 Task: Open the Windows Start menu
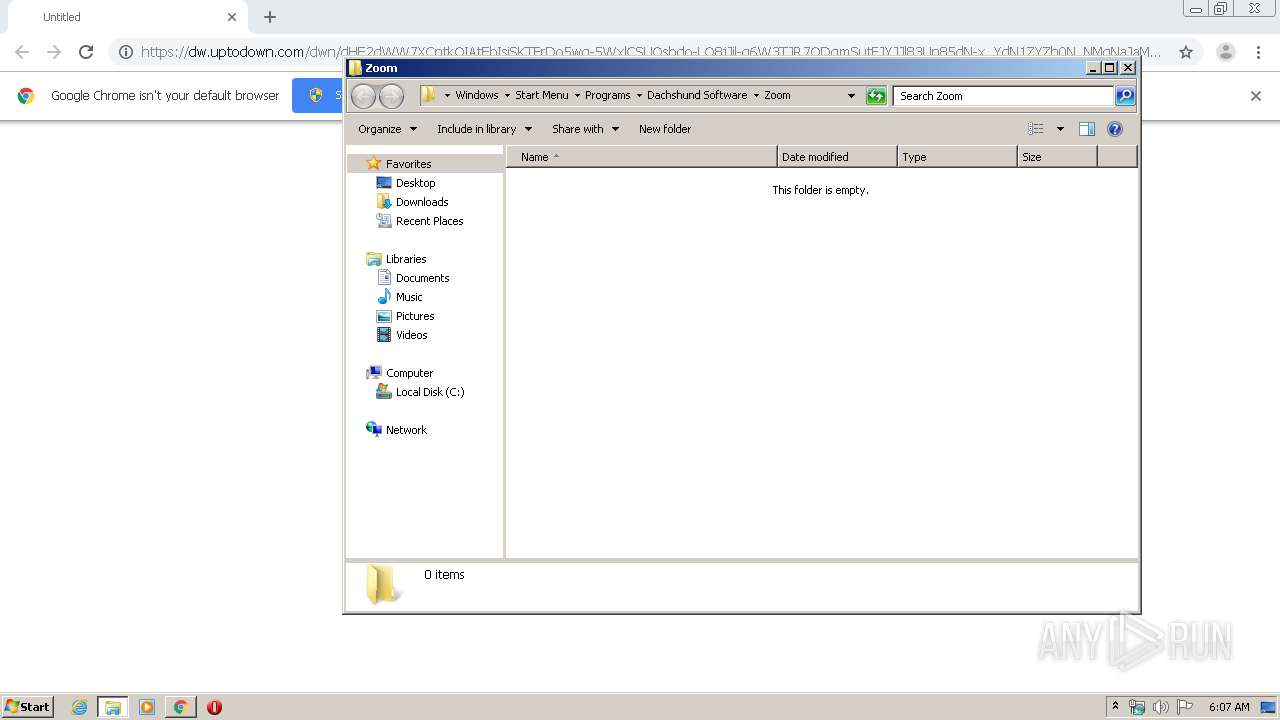point(27,706)
